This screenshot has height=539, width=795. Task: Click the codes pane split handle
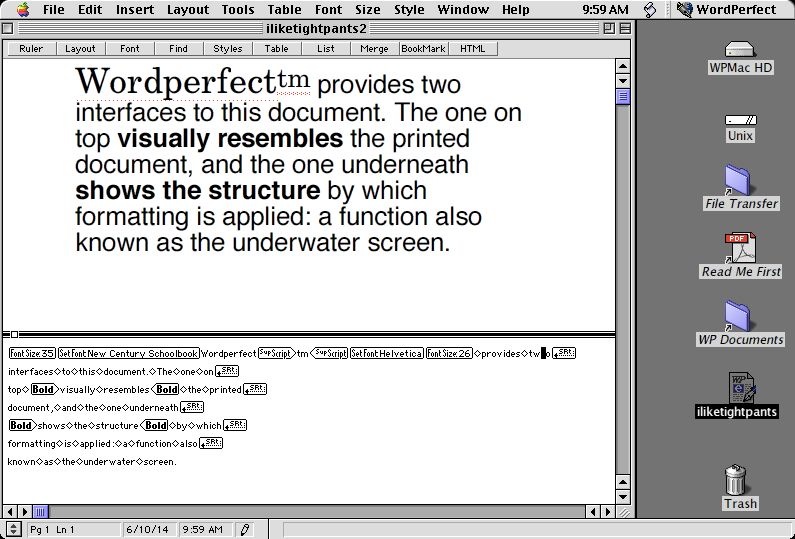click(x=14, y=334)
